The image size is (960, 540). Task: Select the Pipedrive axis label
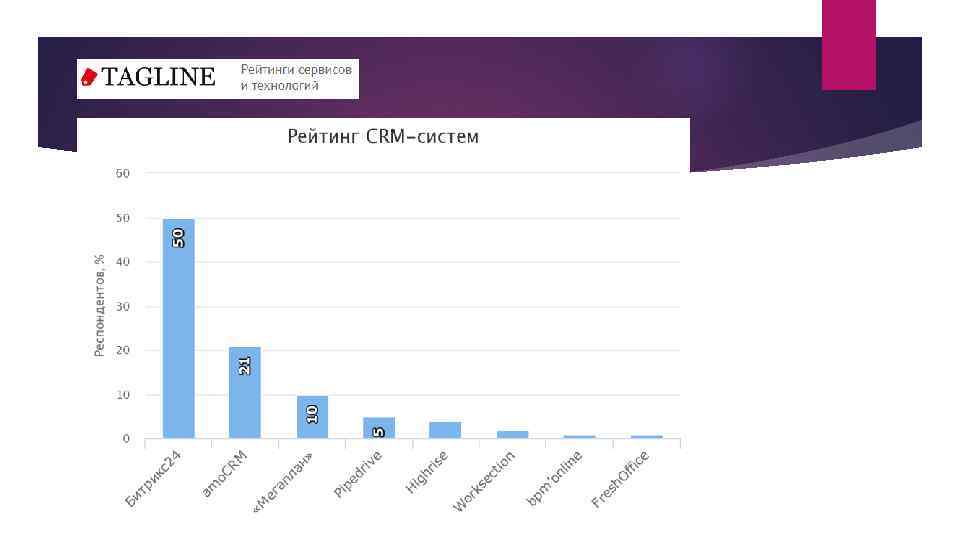tap(358, 477)
